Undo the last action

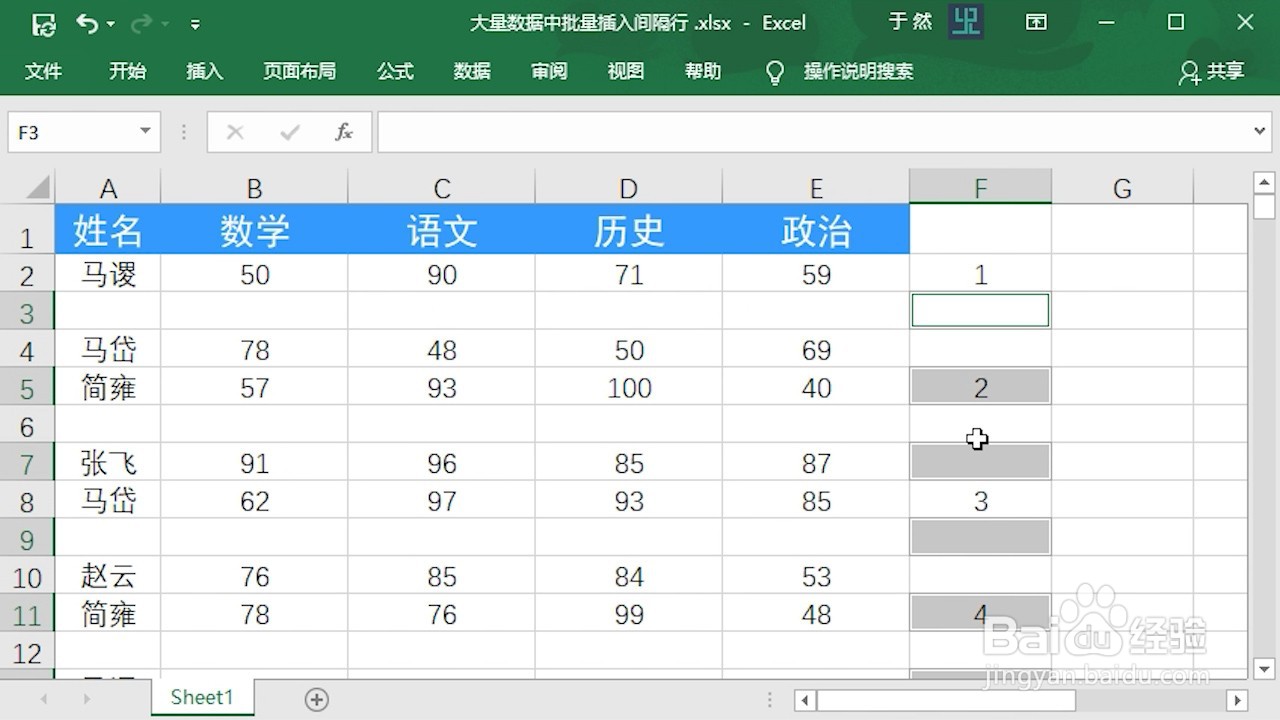pos(87,23)
